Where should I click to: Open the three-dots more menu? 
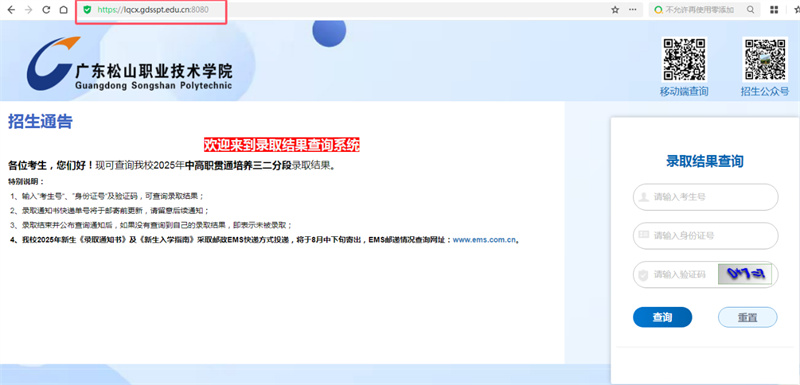(x=633, y=10)
